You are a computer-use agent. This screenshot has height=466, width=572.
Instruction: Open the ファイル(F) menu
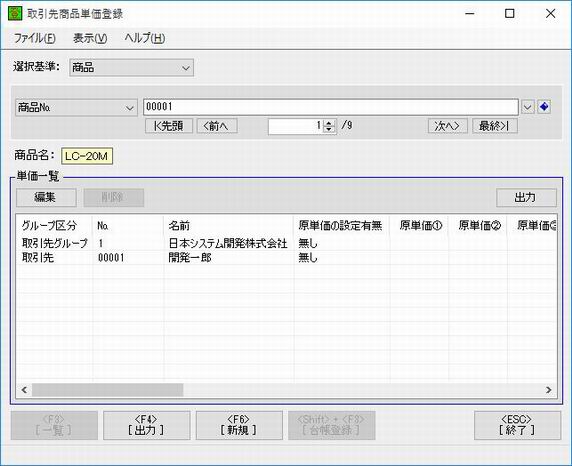tap(35, 38)
